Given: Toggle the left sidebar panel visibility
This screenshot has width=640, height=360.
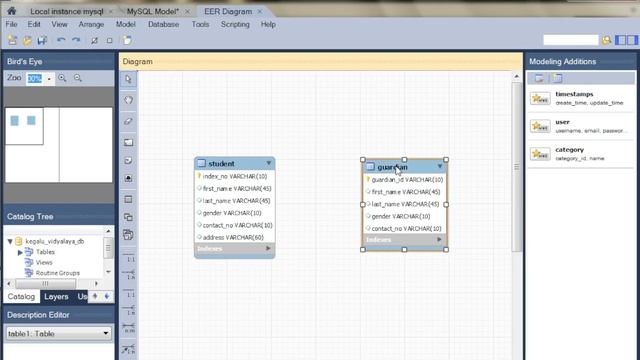Looking at the screenshot, I should (621, 40).
